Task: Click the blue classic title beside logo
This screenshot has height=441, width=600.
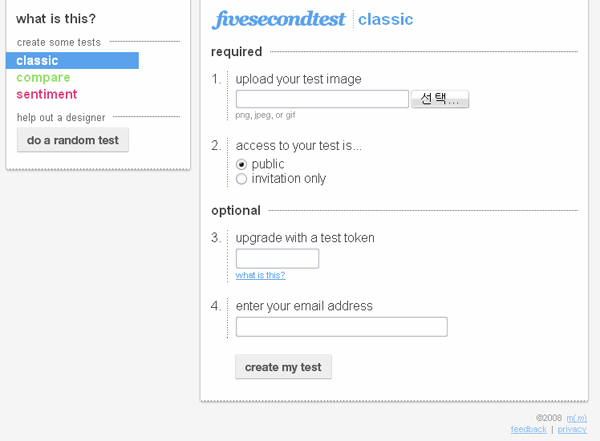Action: [x=385, y=20]
